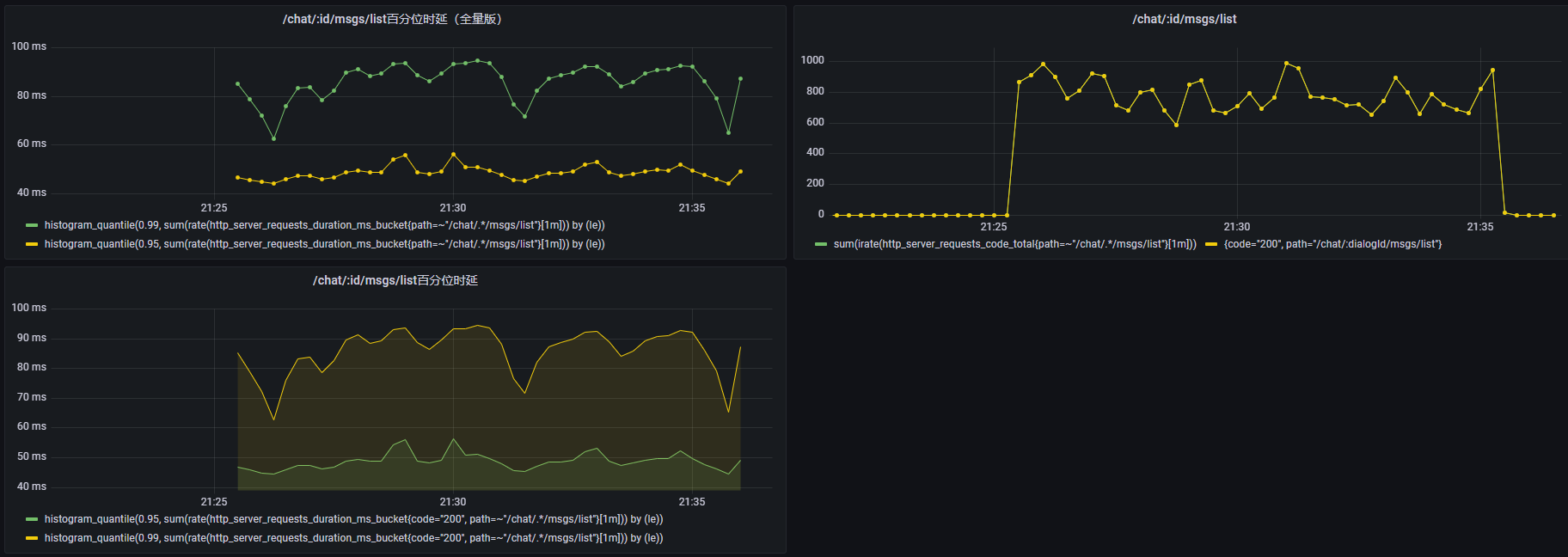Click the 100 ms y-axis label in the 全量版 panel

[29, 46]
